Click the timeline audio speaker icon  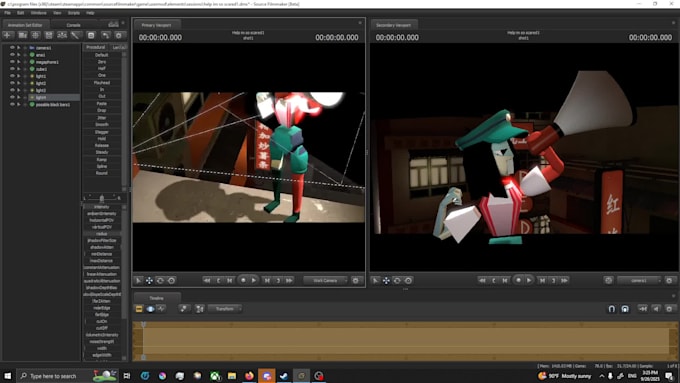coord(657,309)
